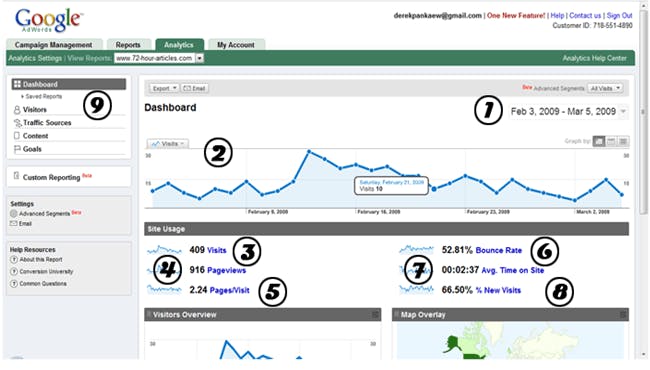The height and width of the screenshot is (370, 650).
Task: Click the Traffic Sources icon
Action: coord(17,123)
